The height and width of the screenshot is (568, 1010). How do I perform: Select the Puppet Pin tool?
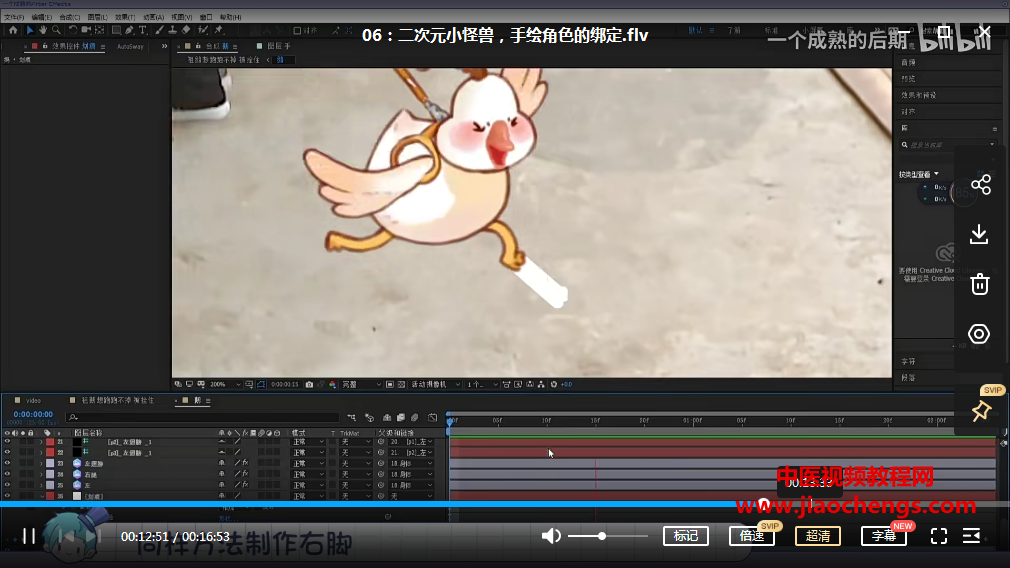pyautogui.click(x=219, y=30)
